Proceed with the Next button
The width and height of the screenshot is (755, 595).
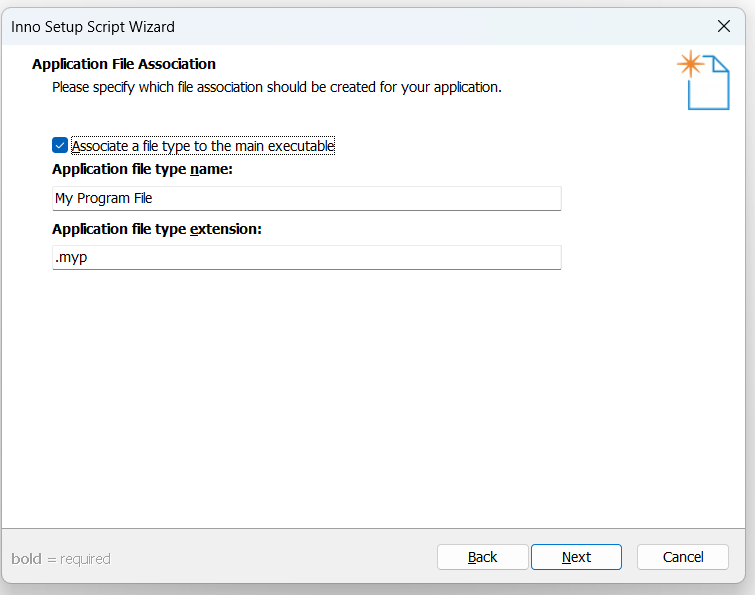pyautogui.click(x=576, y=557)
